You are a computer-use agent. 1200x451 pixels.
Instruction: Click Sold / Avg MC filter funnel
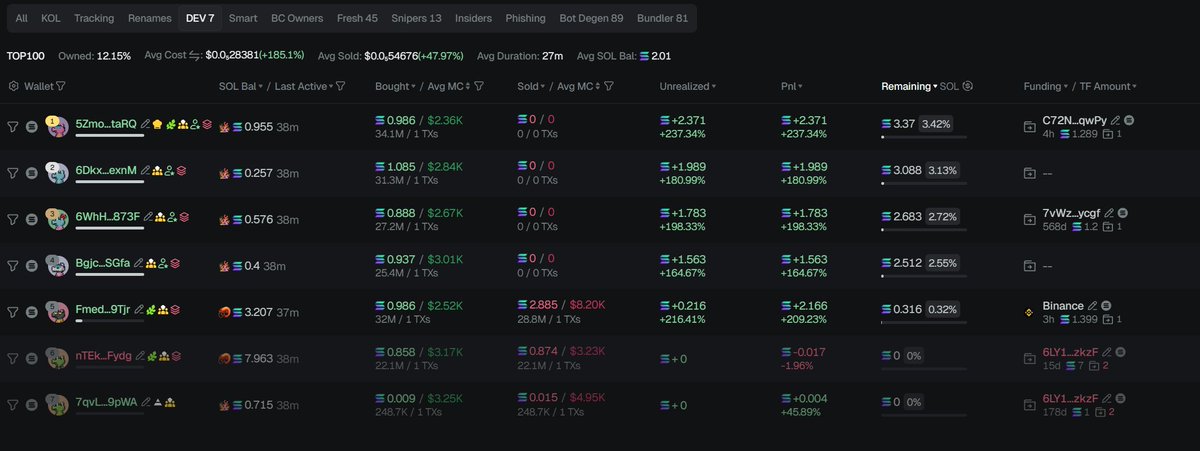point(608,87)
